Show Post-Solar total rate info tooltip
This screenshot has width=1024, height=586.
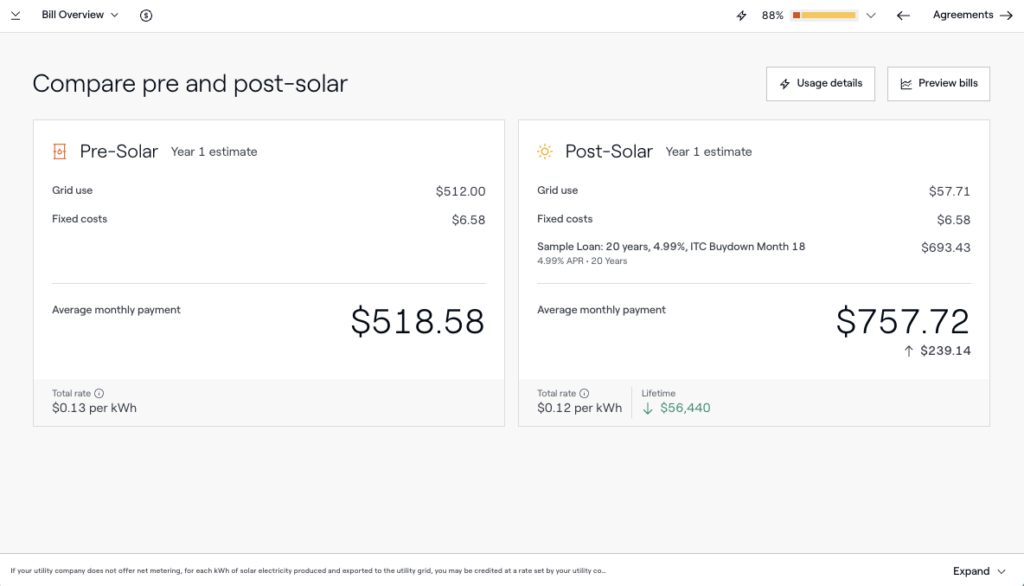pos(584,393)
